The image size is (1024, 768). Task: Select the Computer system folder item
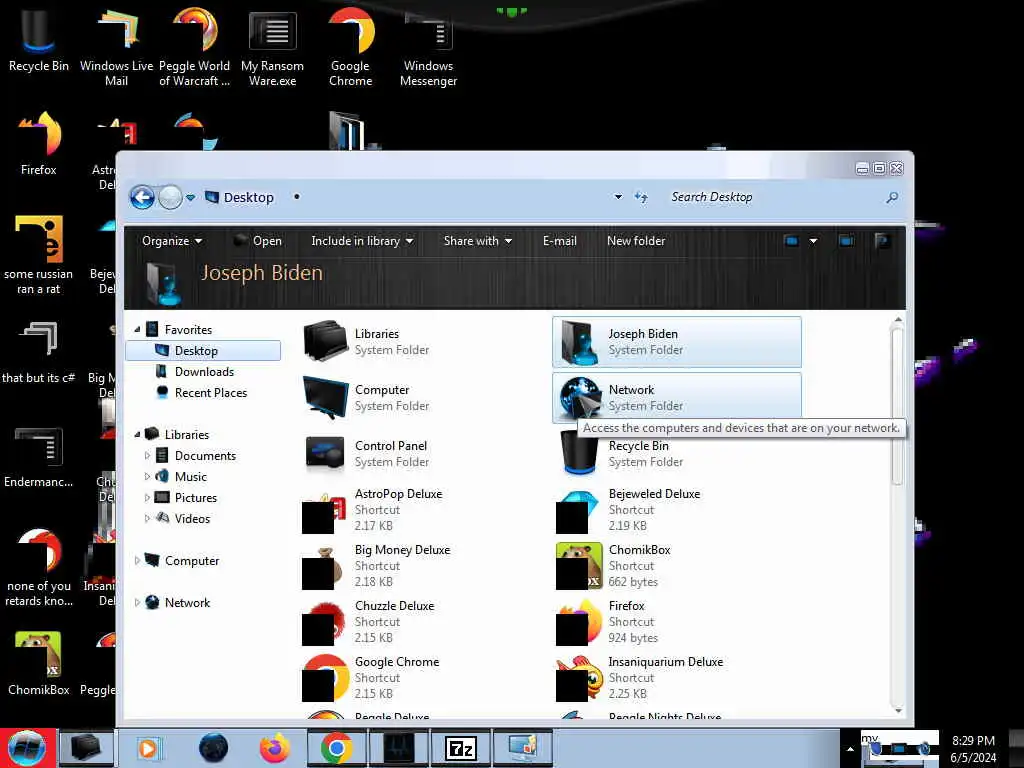click(x=422, y=398)
